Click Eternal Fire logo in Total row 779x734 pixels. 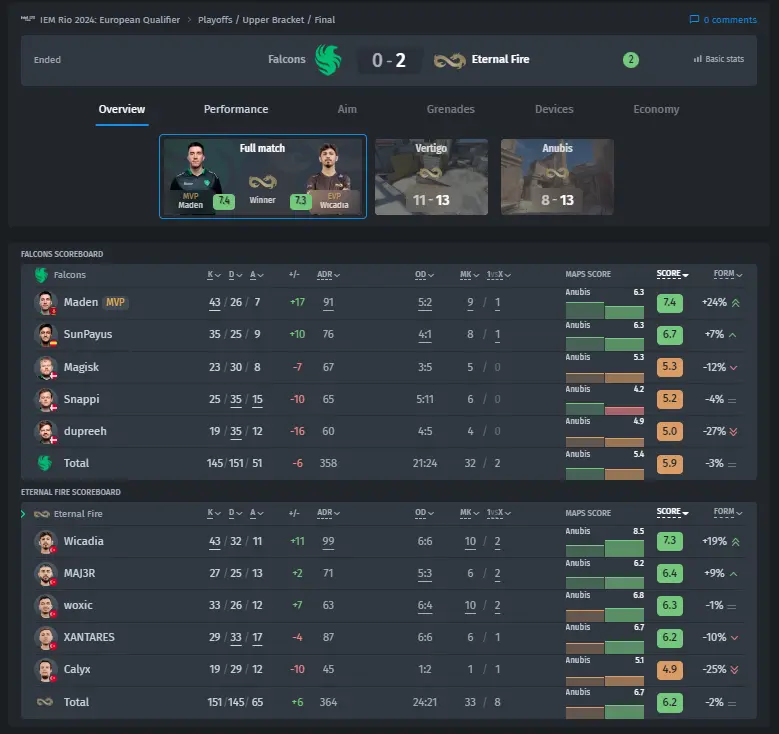45,702
